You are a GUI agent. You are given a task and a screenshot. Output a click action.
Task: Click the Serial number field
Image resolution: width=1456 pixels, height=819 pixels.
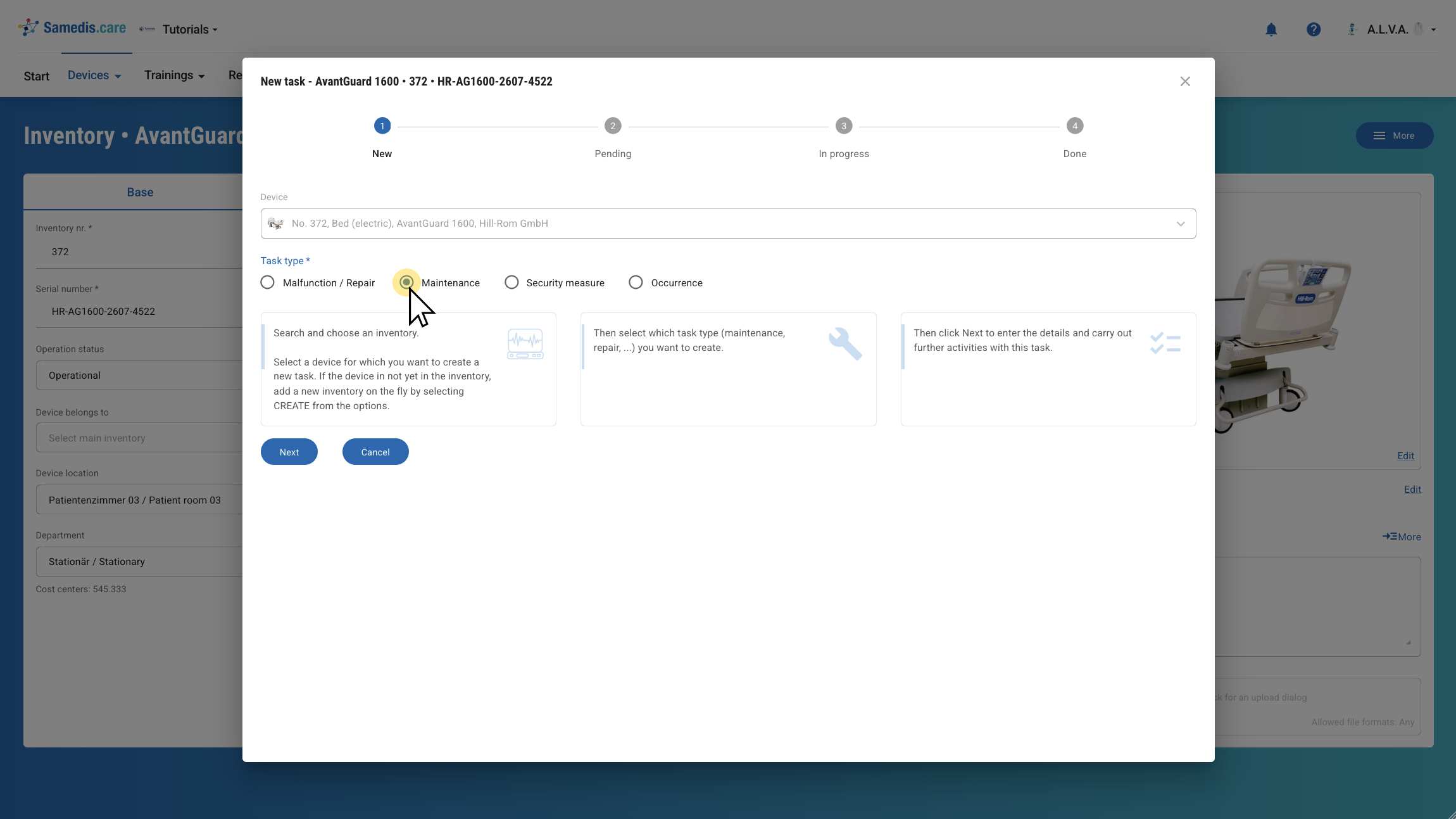pyautogui.click(x=139, y=312)
